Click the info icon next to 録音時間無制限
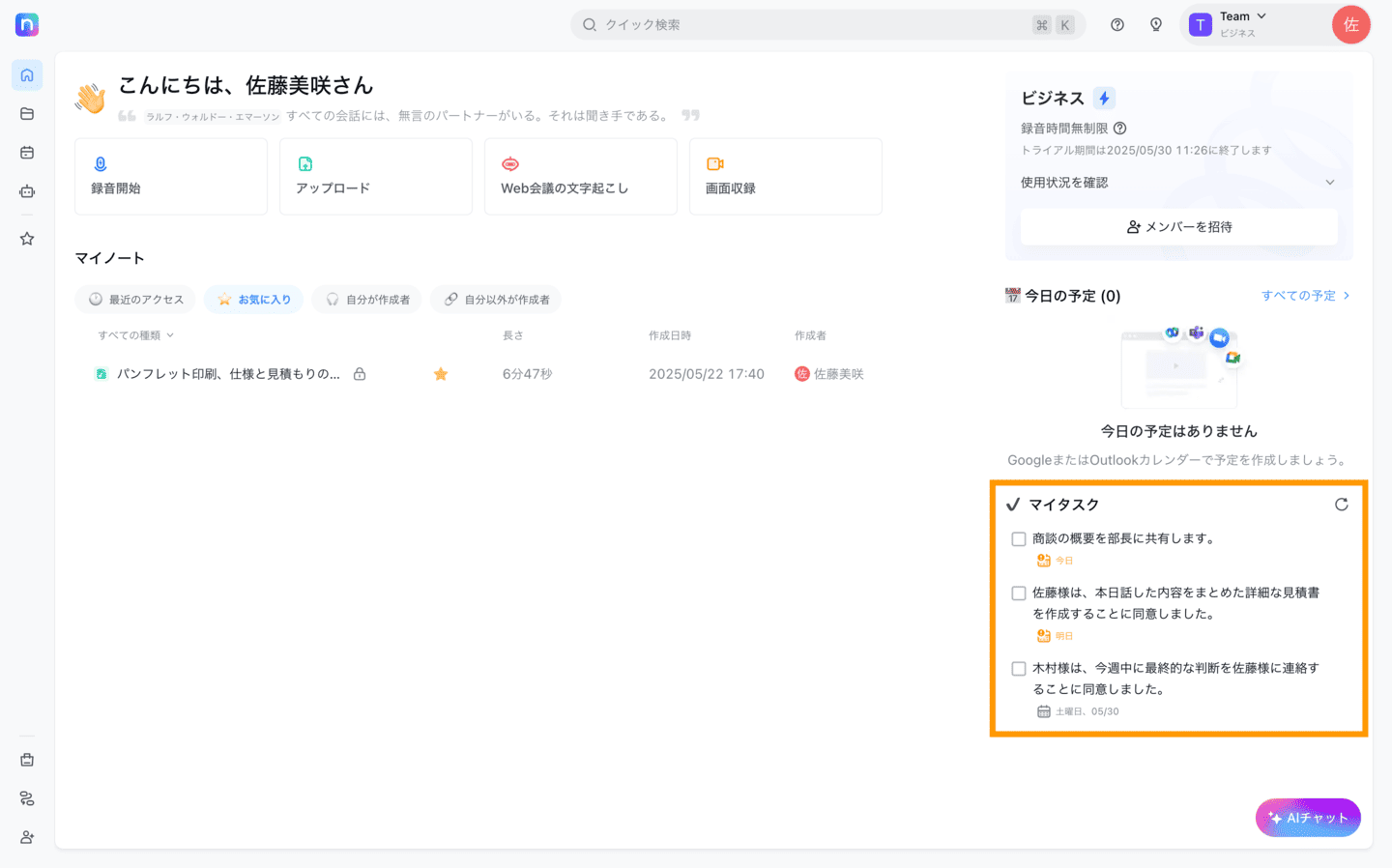Screen dimensions: 1392x868 pyautogui.click(x=1120, y=129)
